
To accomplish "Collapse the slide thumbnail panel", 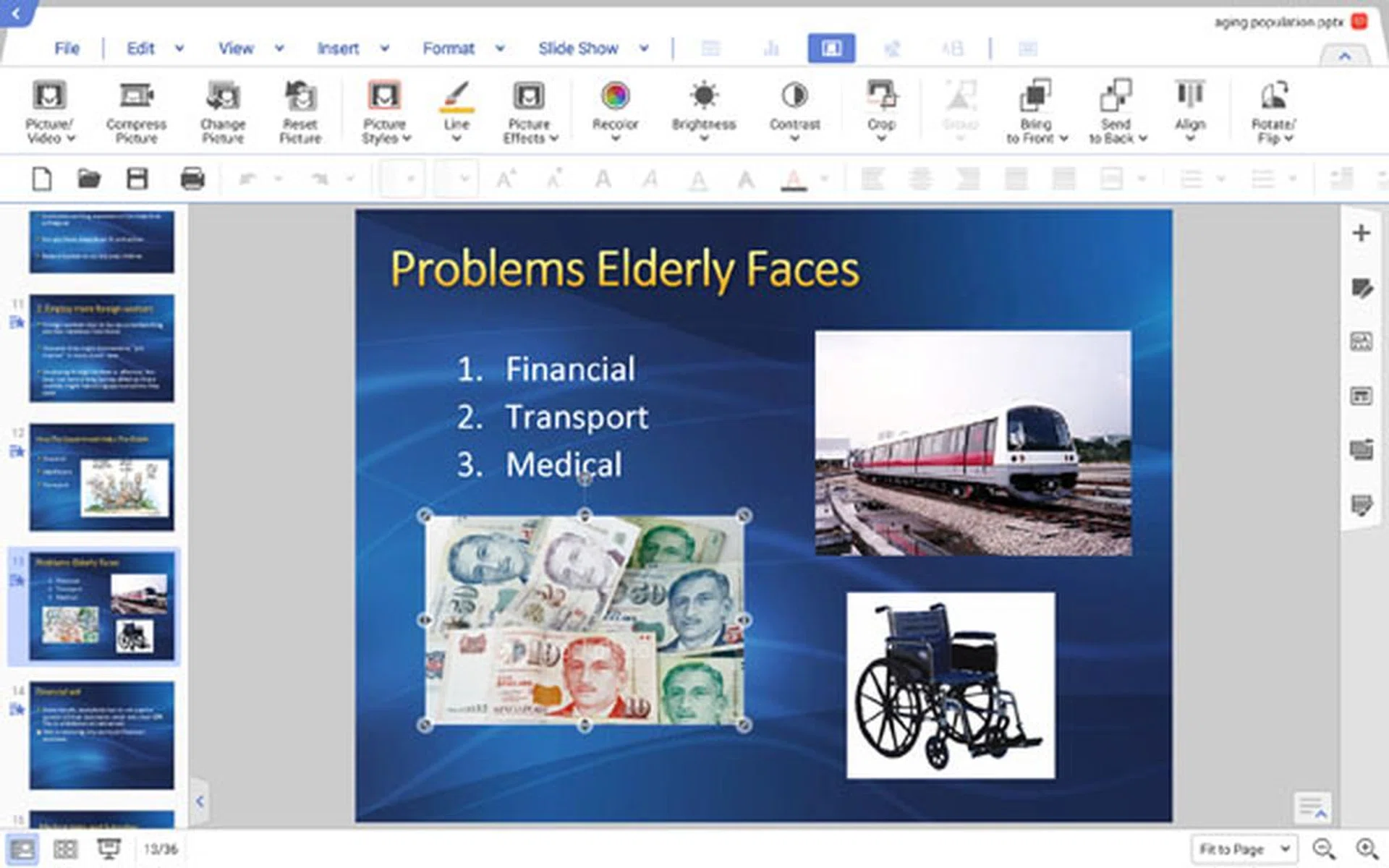I will point(200,801).
